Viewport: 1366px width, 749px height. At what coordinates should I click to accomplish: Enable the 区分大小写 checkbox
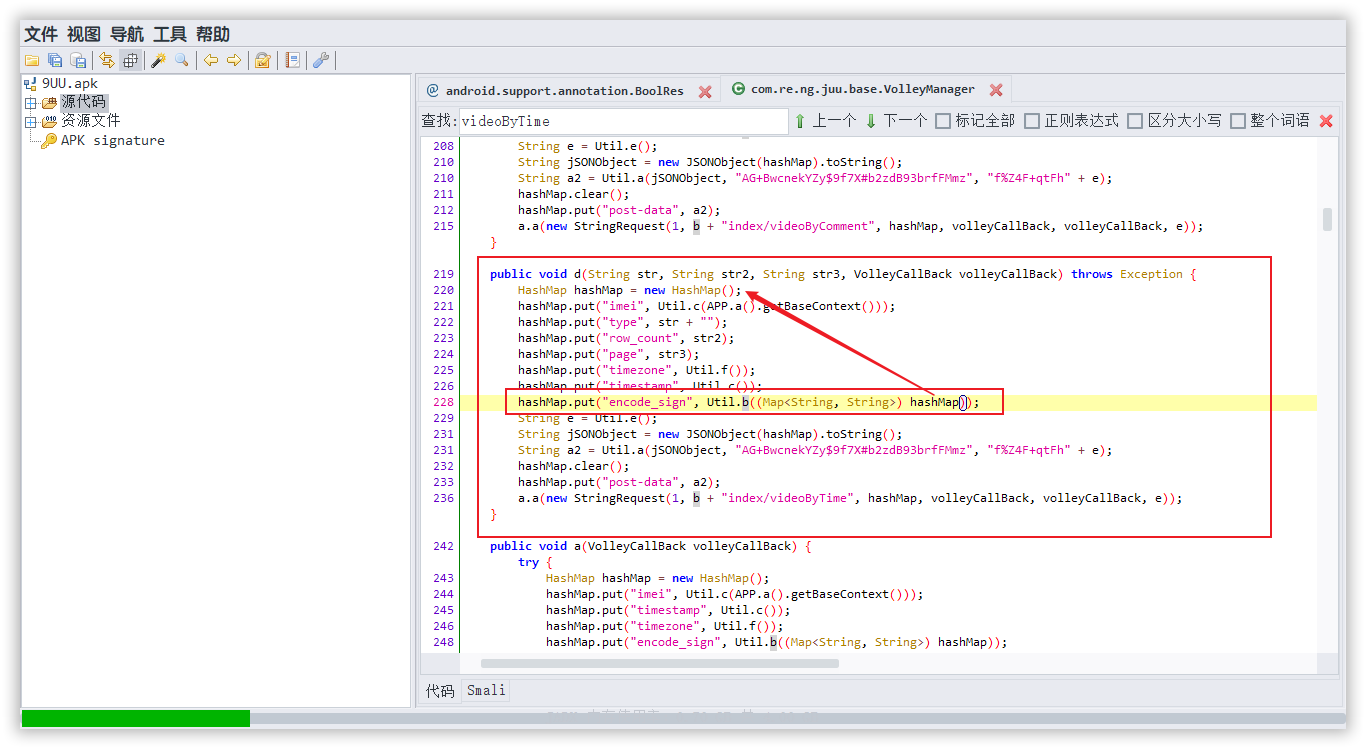click(1135, 121)
